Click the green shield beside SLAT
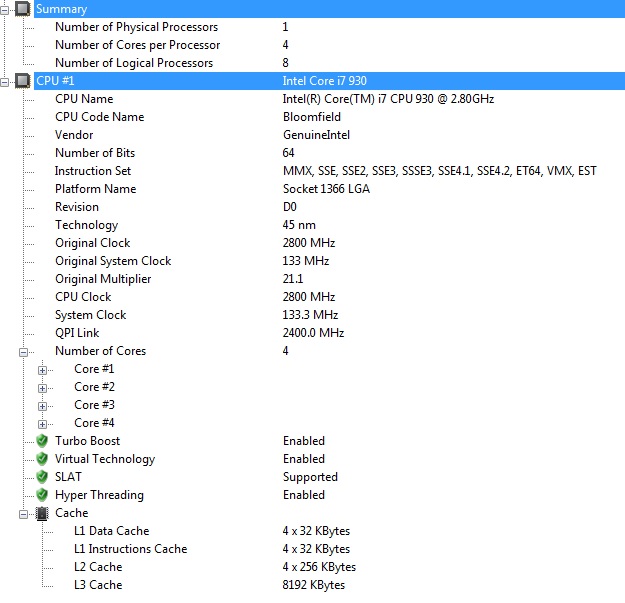 42,477
